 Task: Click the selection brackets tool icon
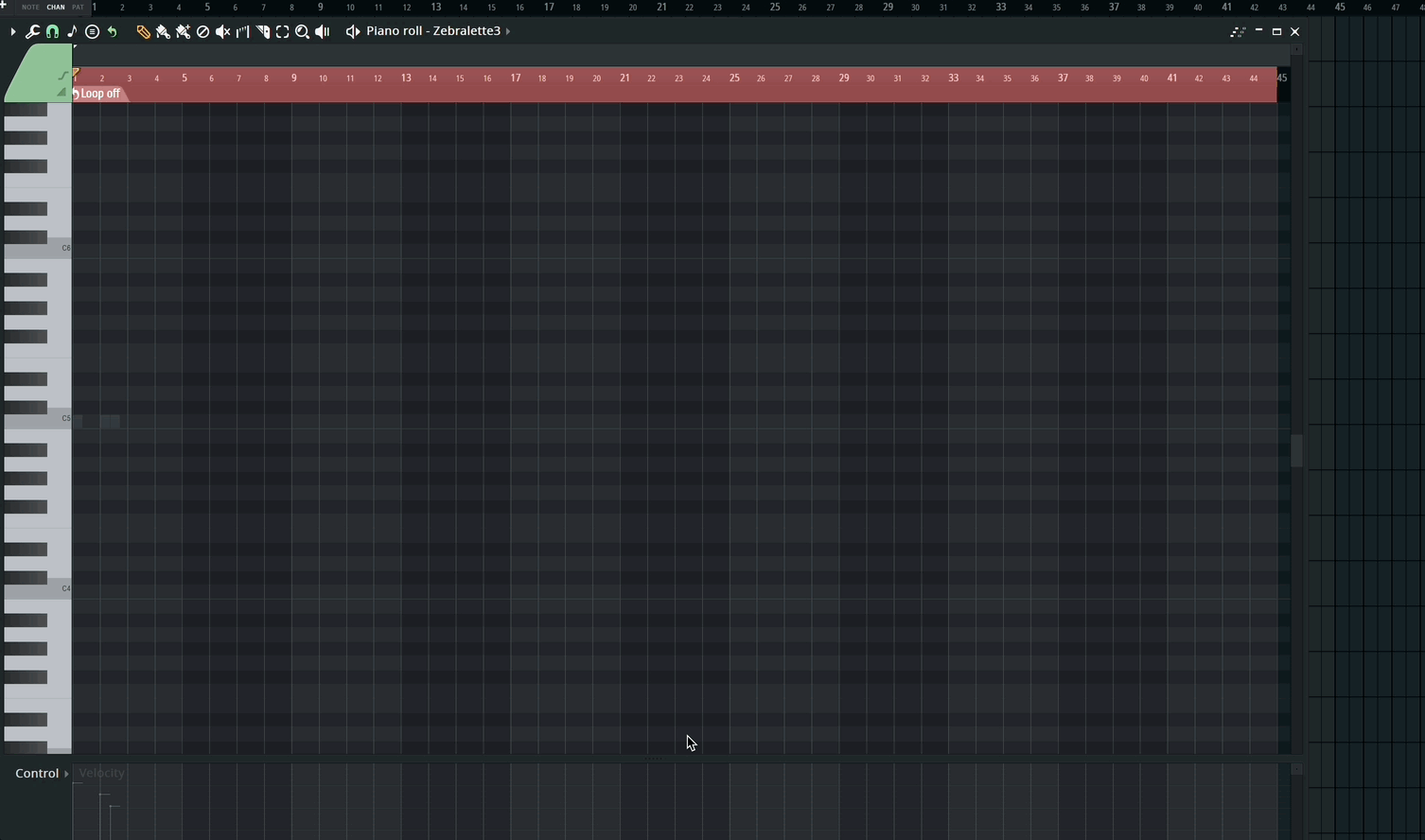coord(282,32)
